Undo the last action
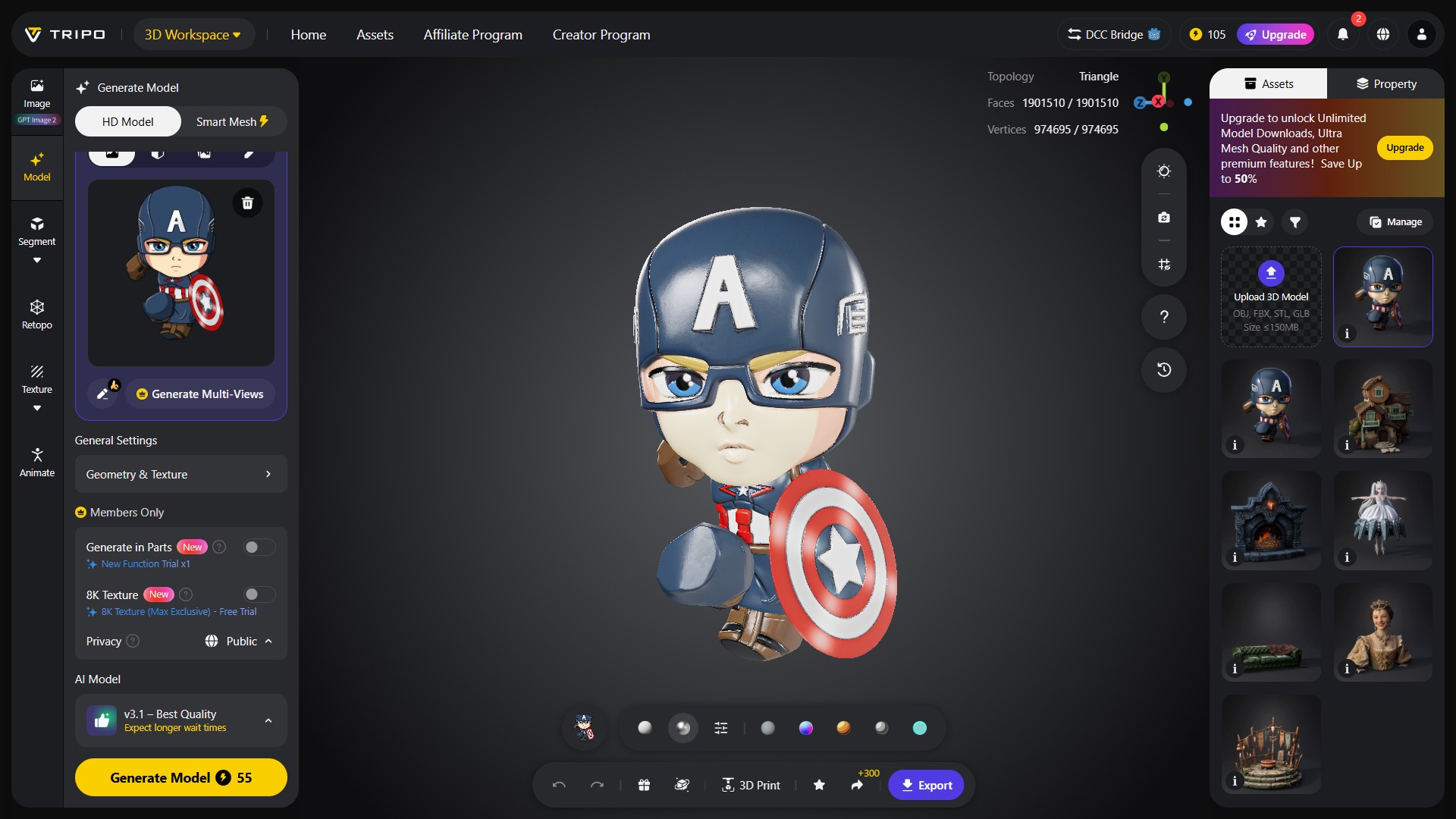This screenshot has height=819, width=1456. coord(559,785)
